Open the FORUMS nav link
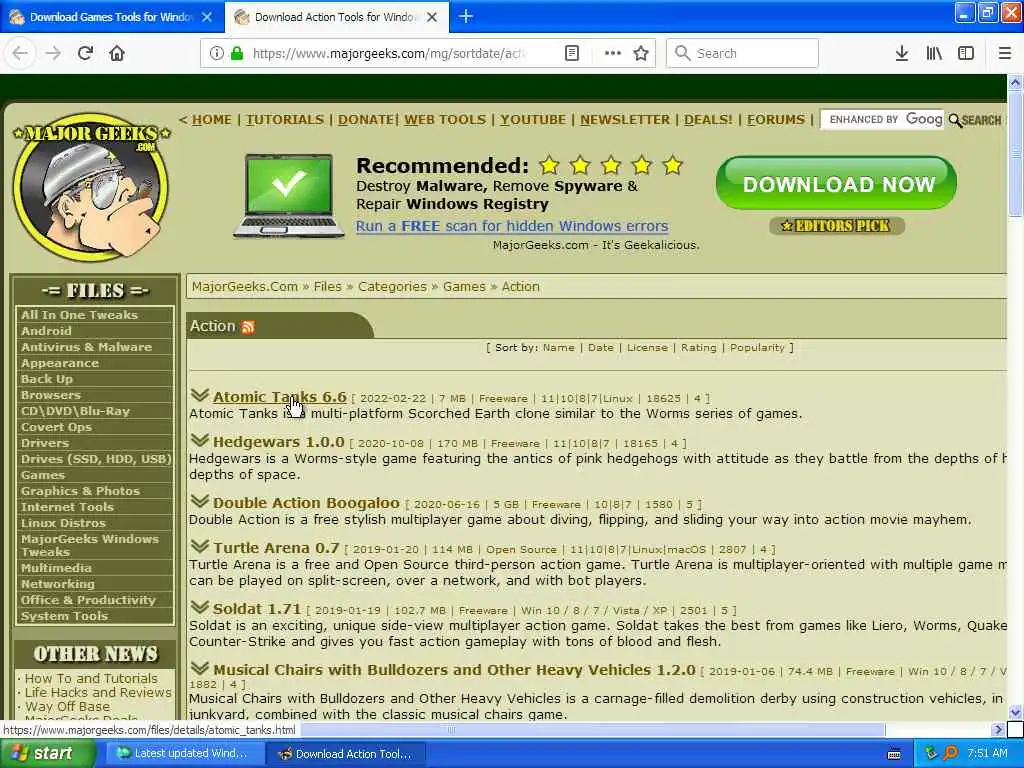This screenshot has width=1024, height=768. pyautogui.click(x=776, y=120)
